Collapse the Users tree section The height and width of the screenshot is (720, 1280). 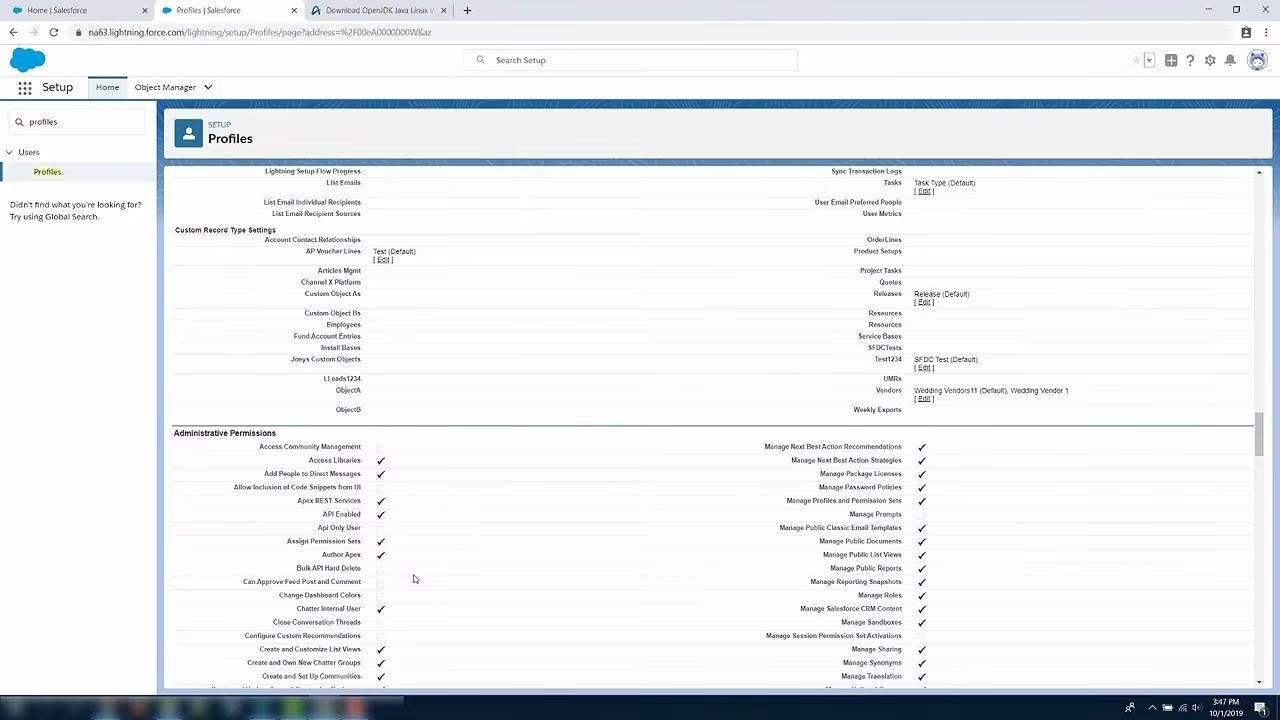(x=10, y=152)
